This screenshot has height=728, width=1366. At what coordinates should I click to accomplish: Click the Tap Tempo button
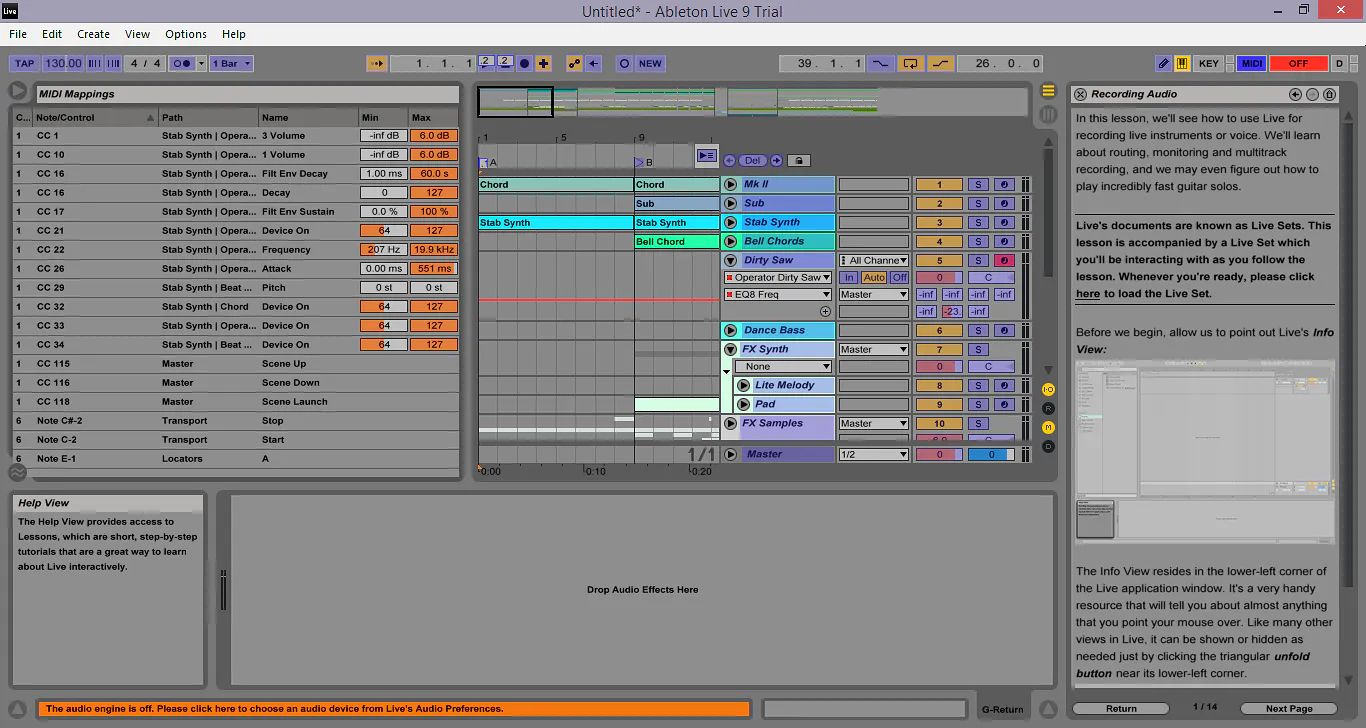(23, 63)
